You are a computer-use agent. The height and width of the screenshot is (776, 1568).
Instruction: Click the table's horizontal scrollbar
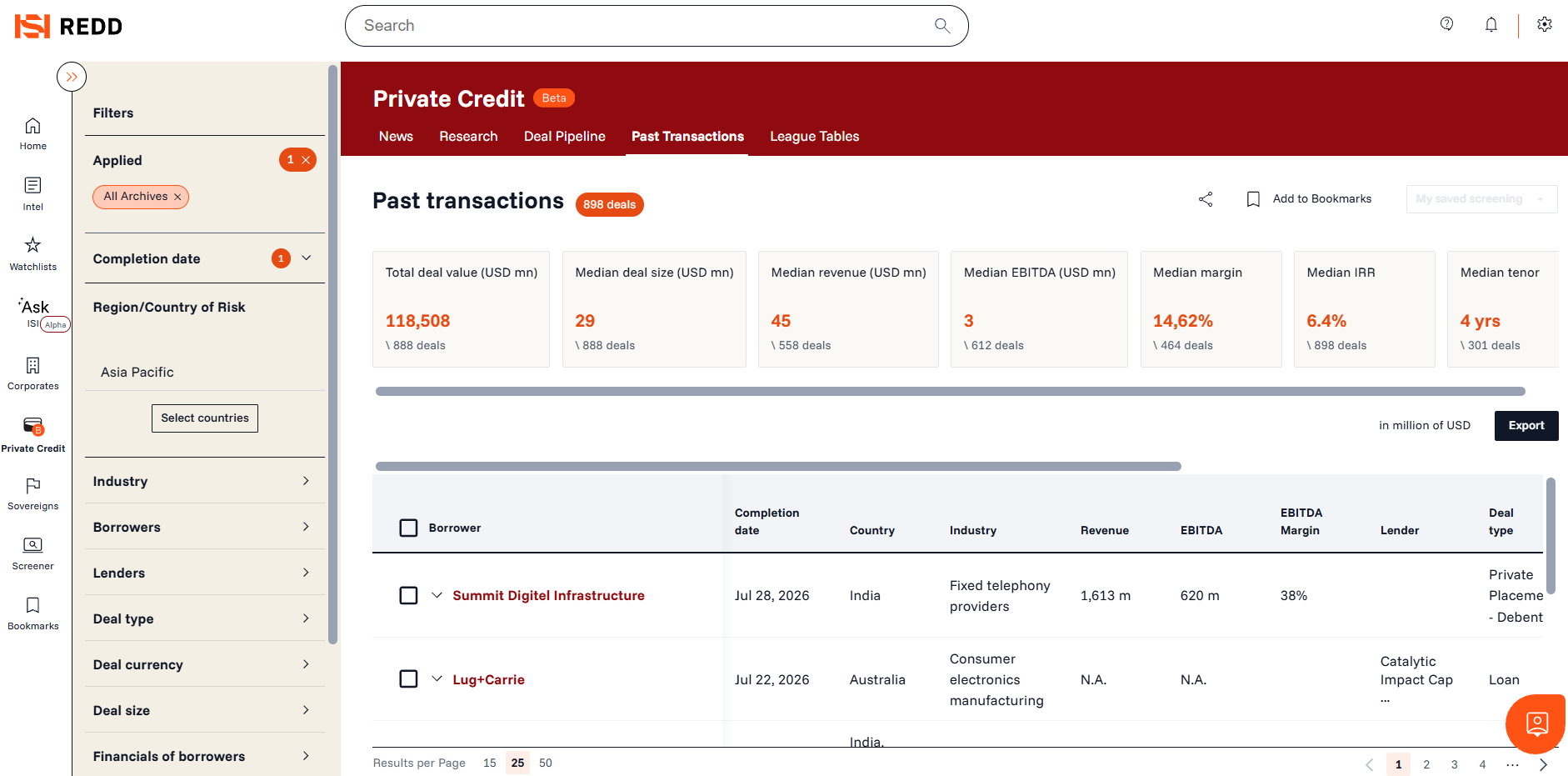click(778, 467)
